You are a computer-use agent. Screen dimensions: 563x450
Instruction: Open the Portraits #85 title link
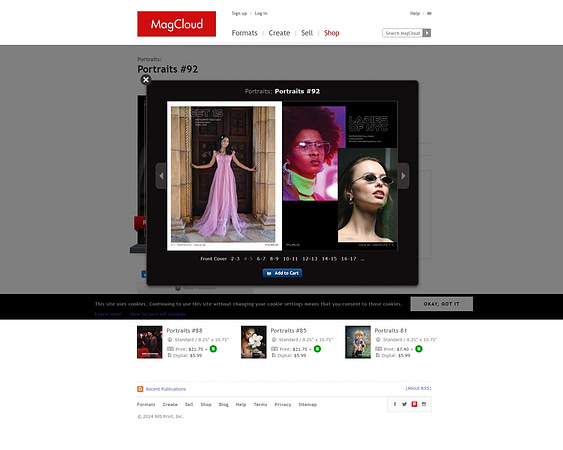pos(288,330)
